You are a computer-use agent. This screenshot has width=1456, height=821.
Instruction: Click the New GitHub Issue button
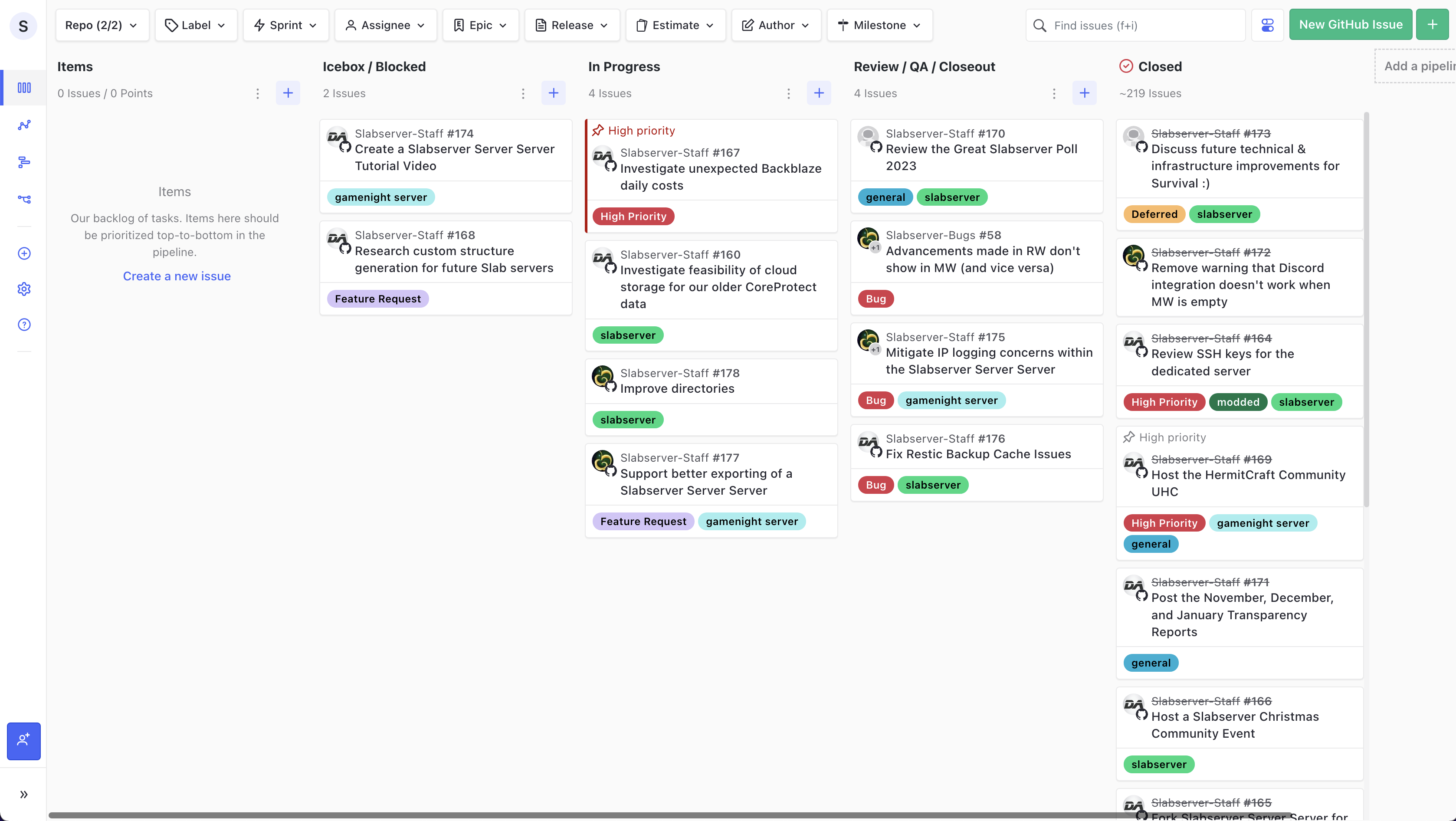pos(1350,25)
